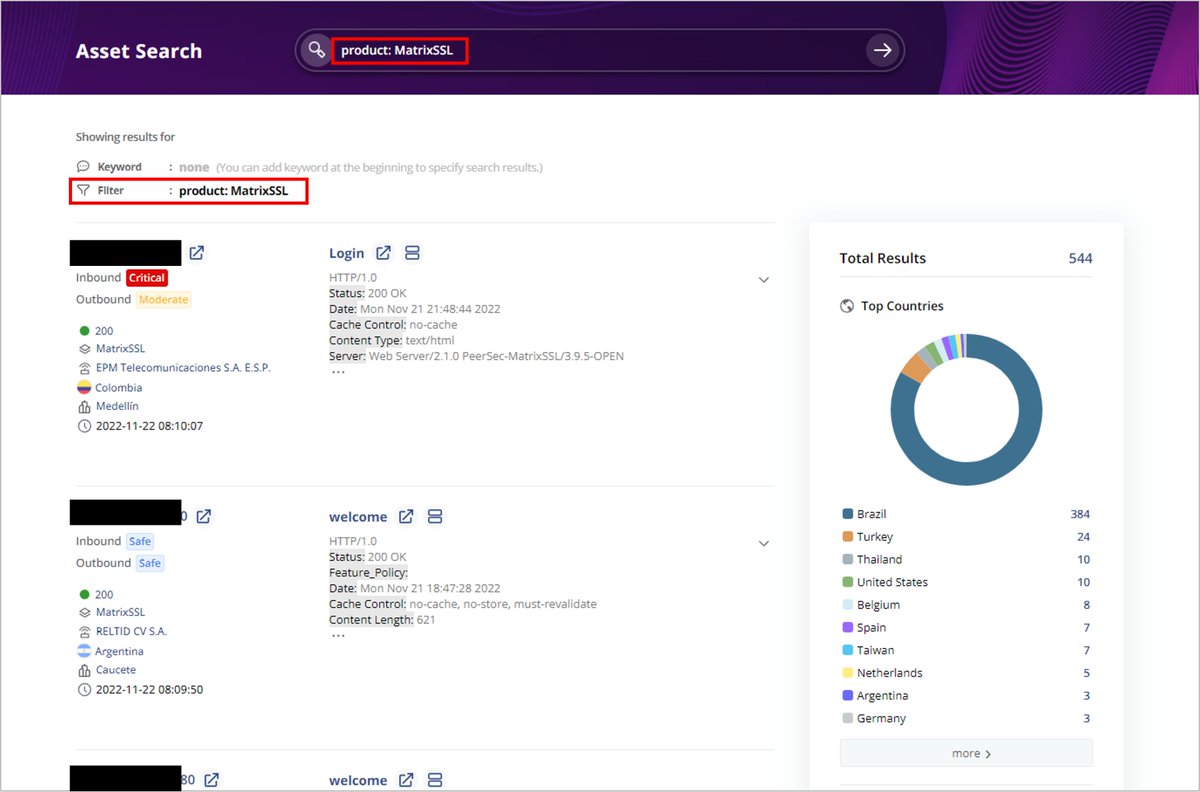Expand the ellipsis under second welcome headers

click(338, 635)
